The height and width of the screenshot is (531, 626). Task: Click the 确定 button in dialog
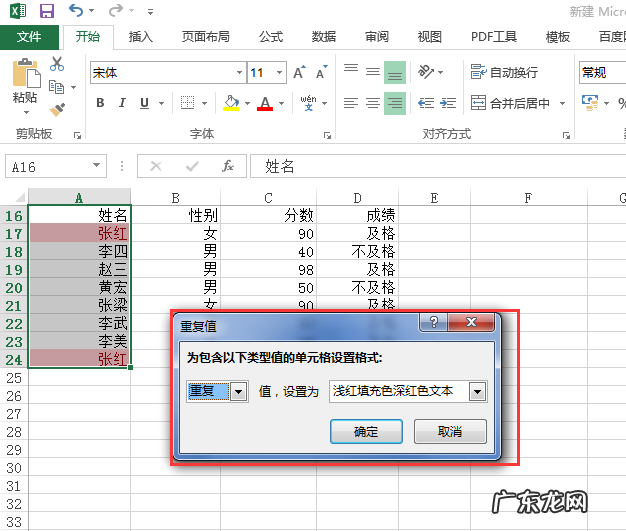pyautogui.click(x=366, y=431)
